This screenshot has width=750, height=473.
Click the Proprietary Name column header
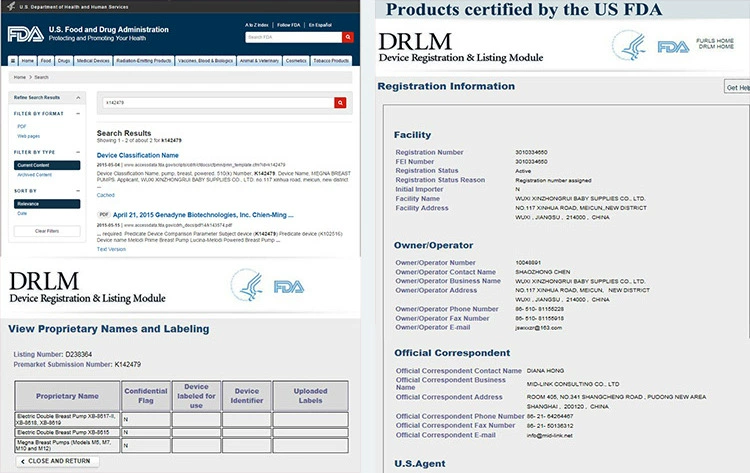(x=67, y=396)
